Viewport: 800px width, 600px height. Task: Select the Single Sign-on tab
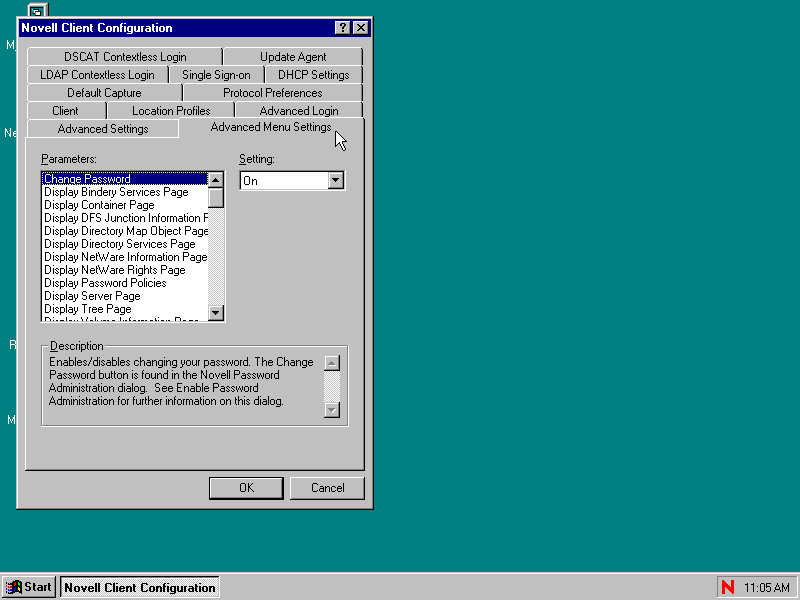click(x=216, y=75)
